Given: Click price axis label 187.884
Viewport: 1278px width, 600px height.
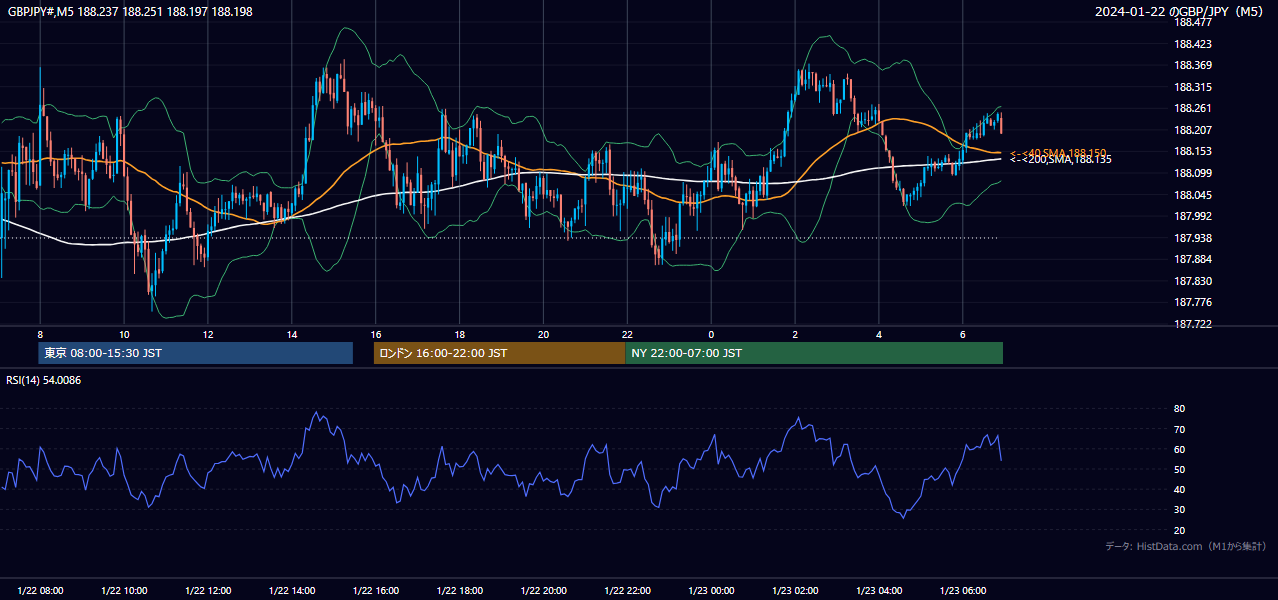Looking at the screenshot, I should 1192,259.
